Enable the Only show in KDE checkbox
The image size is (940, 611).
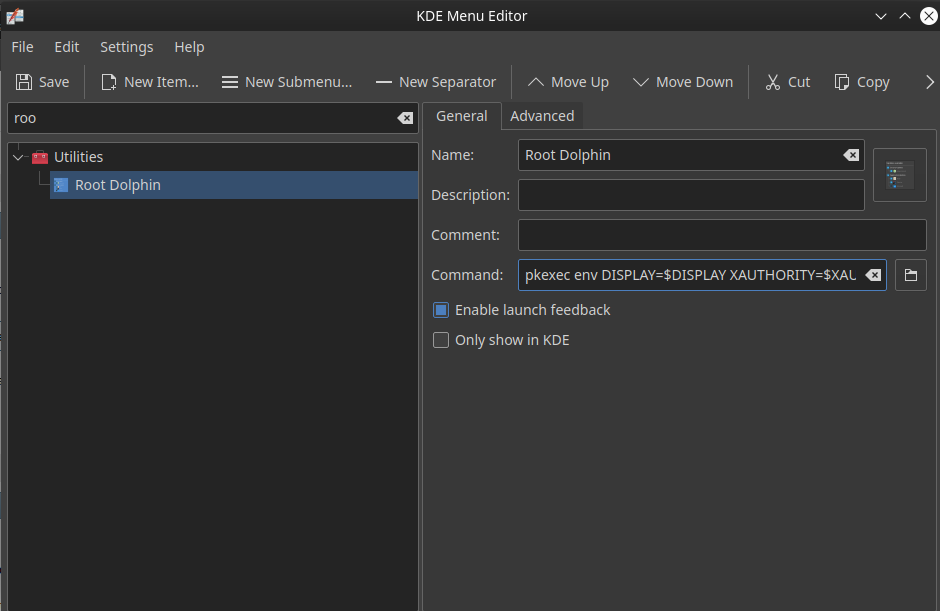point(441,340)
